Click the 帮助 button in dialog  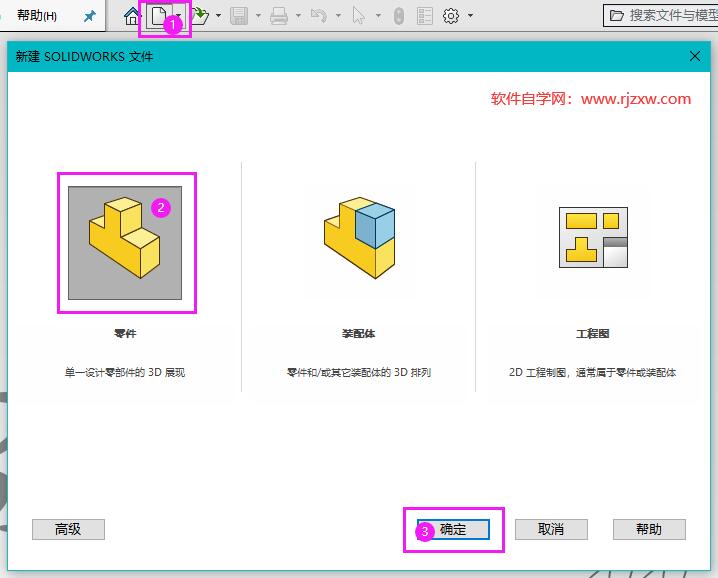point(649,529)
